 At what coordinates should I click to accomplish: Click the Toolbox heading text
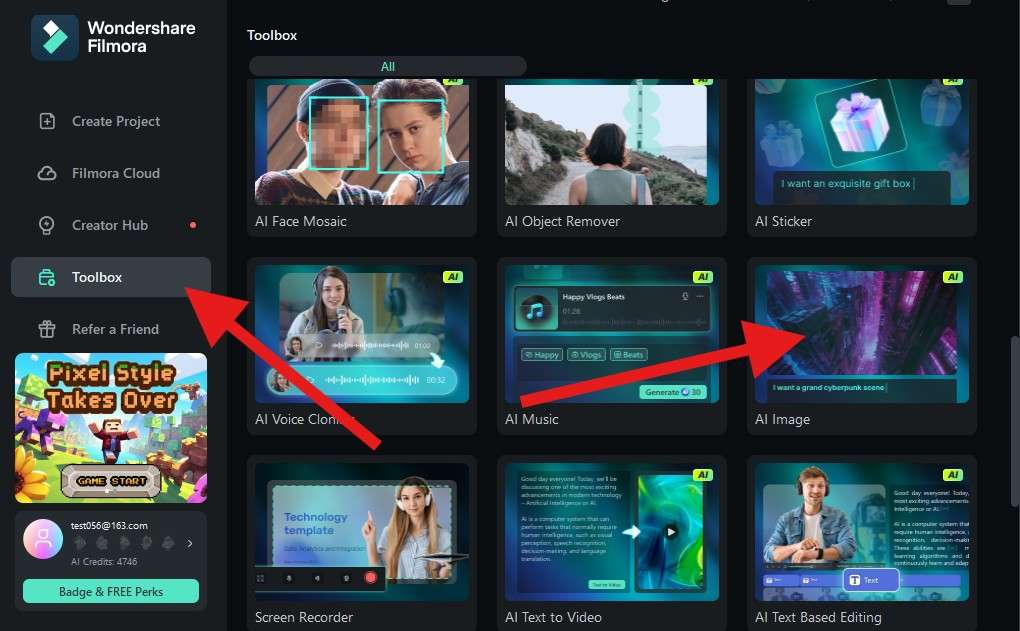tap(272, 35)
